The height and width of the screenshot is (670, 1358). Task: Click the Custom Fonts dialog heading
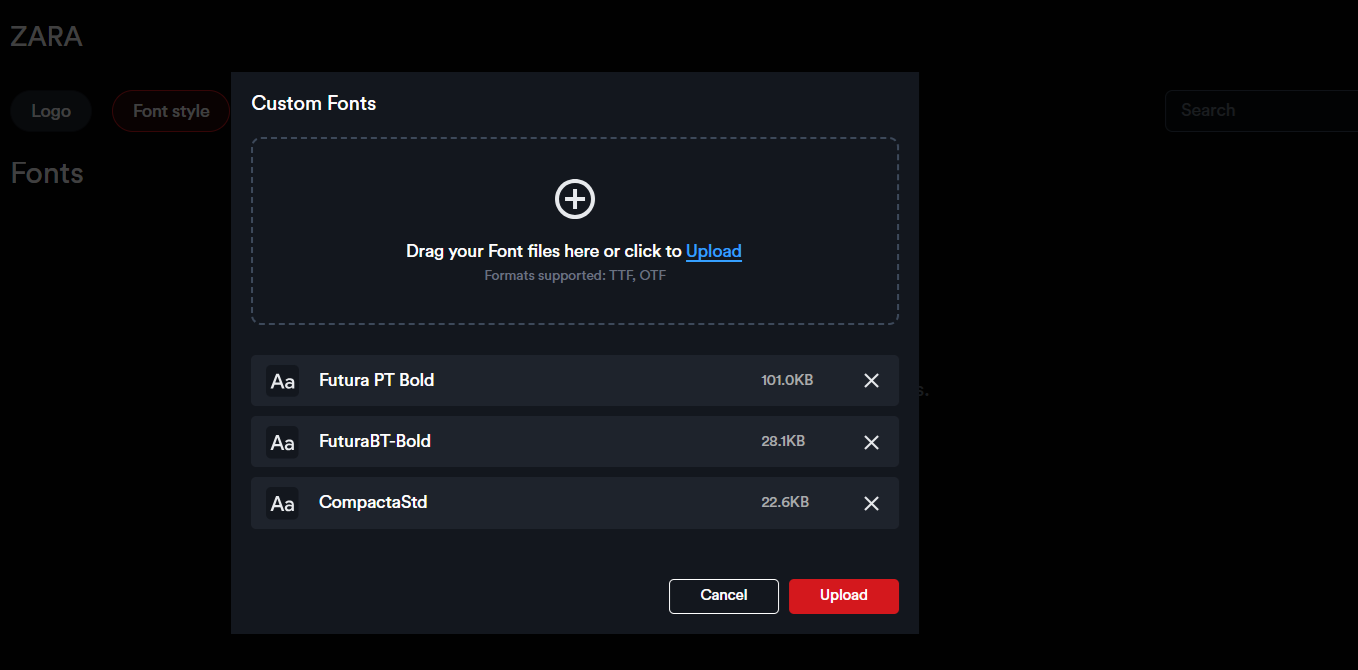click(x=313, y=103)
